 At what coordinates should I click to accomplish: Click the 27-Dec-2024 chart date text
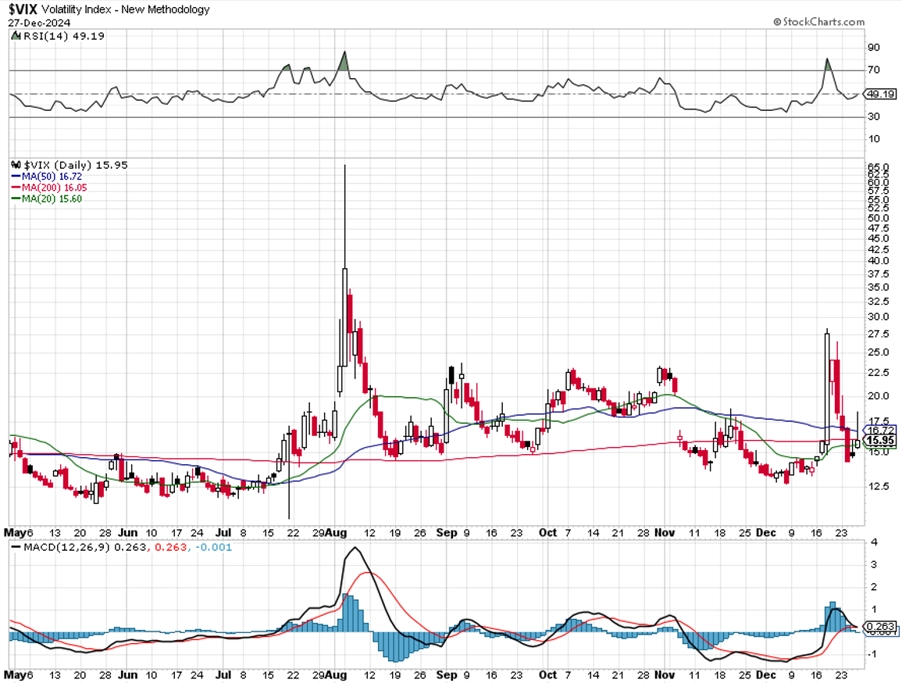click(39, 22)
